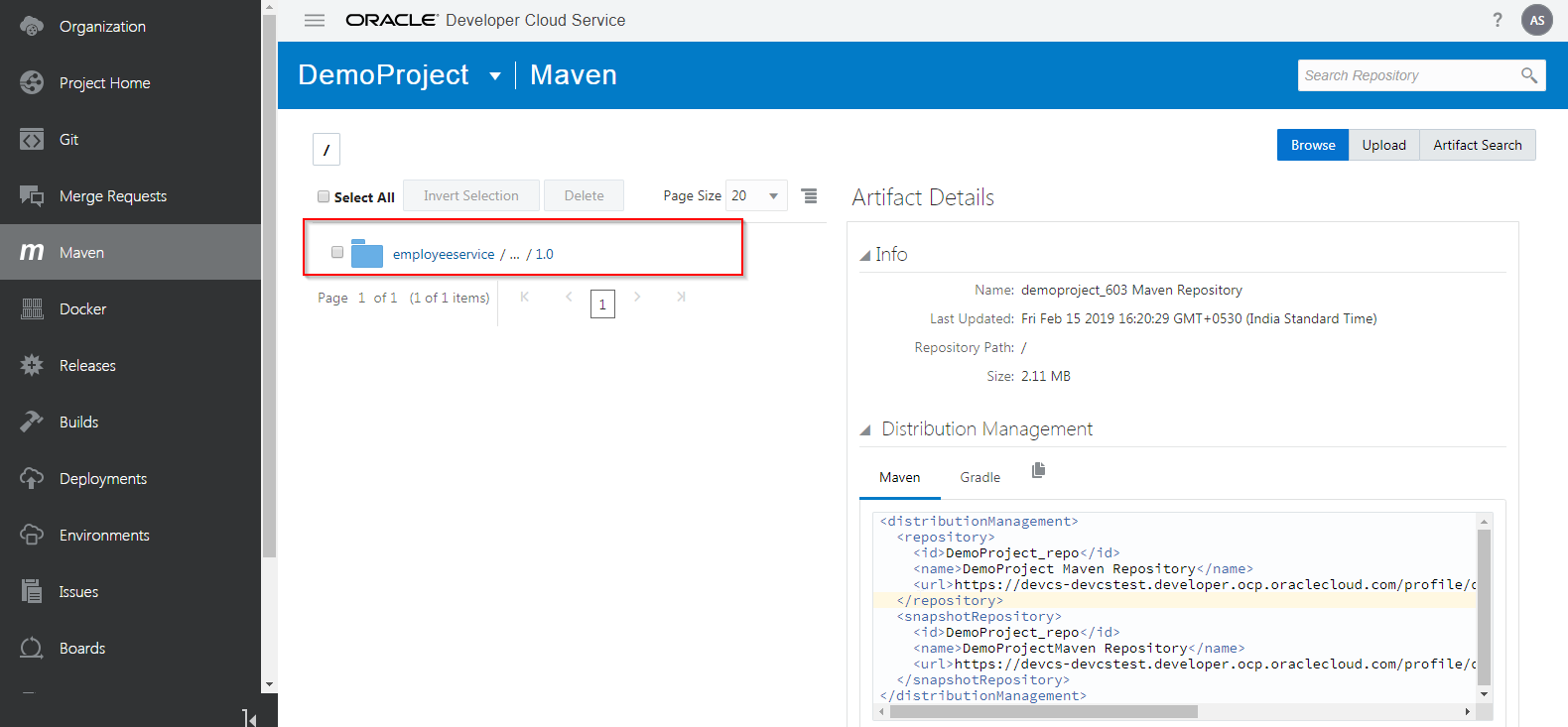
Task: Open Releases from the sidebar
Action: (87, 366)
